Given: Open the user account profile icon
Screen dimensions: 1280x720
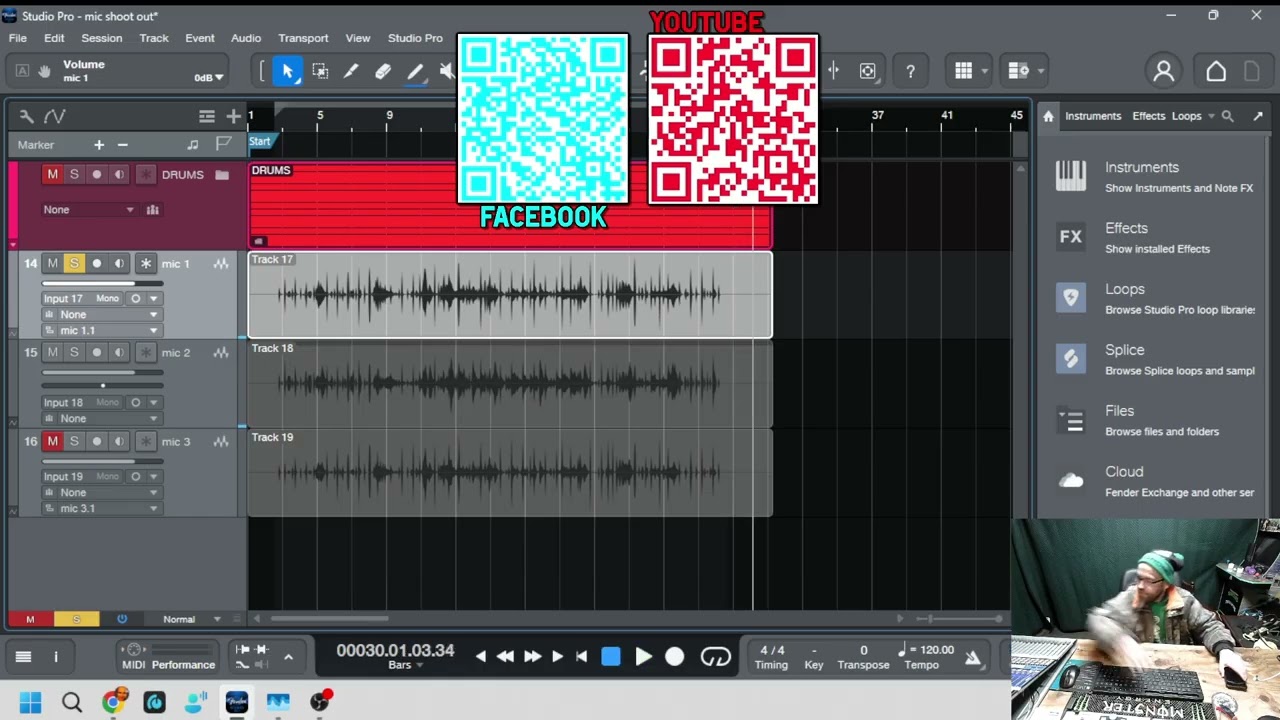Looking at the screenshot, I should click(x=1163, y=71).
